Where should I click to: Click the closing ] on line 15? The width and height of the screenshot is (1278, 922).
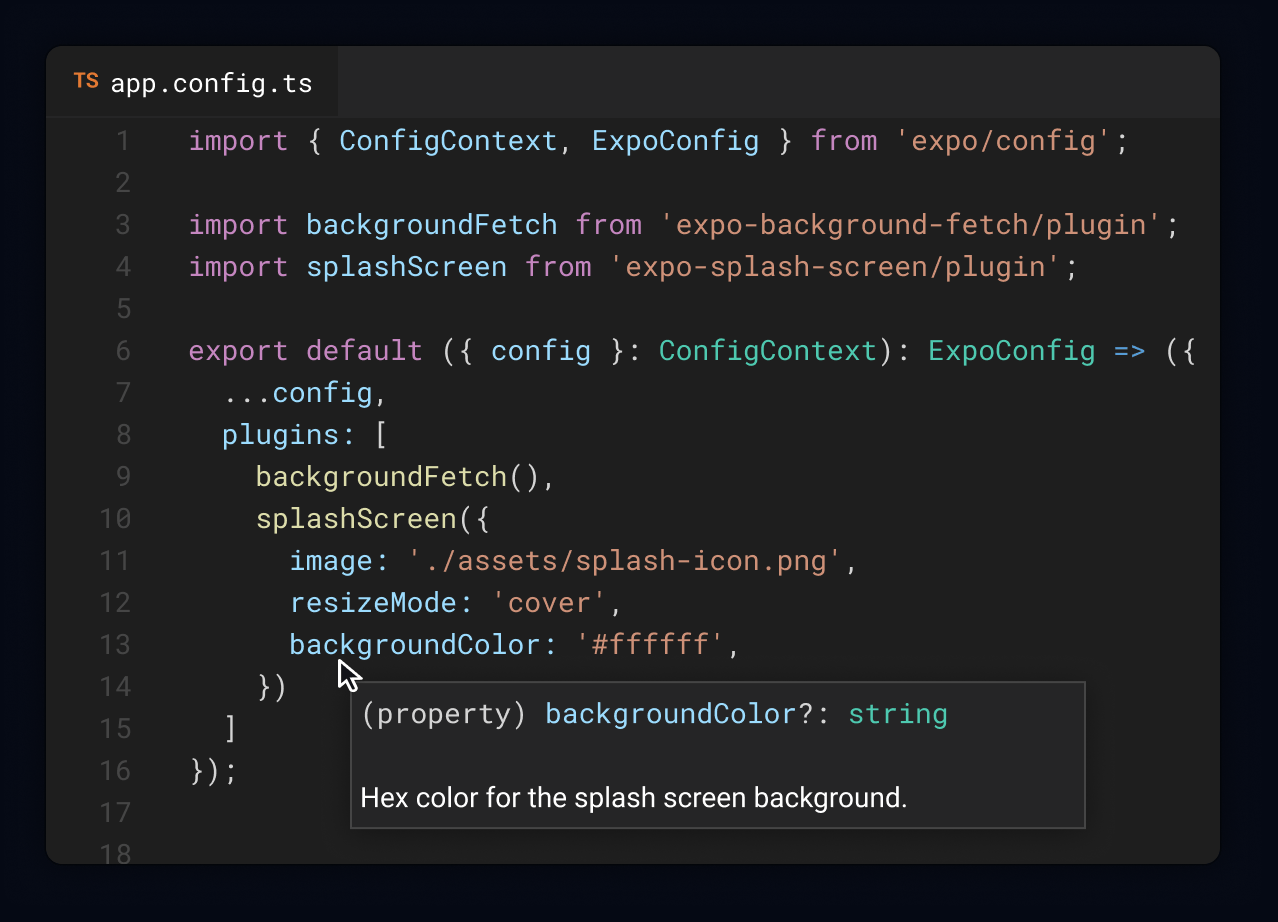tap(230, 729)
